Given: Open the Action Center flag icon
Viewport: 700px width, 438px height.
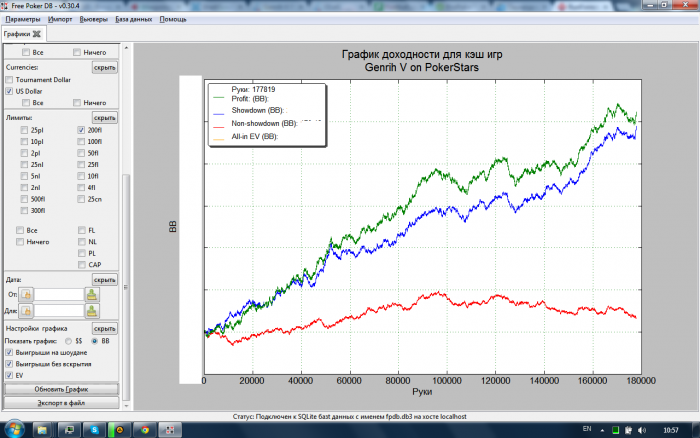Looking at the screenshot, I should tap(629, 430).
